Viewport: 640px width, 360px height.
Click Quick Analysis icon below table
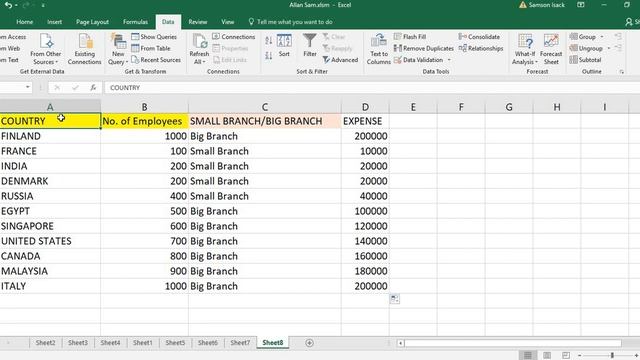(x=395, y=299)
